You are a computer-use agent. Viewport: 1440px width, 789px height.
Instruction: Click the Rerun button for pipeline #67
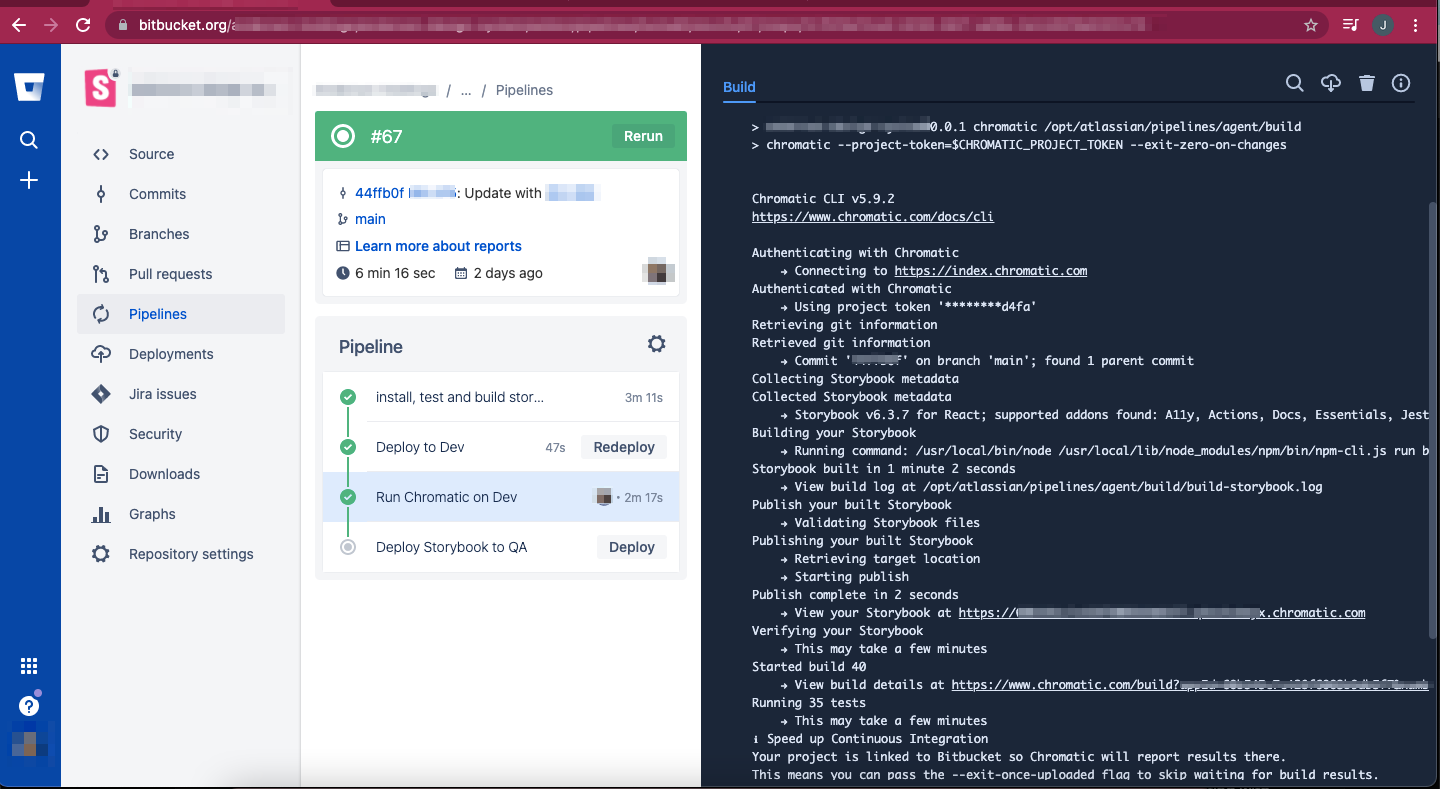click(x=643, y=136)
